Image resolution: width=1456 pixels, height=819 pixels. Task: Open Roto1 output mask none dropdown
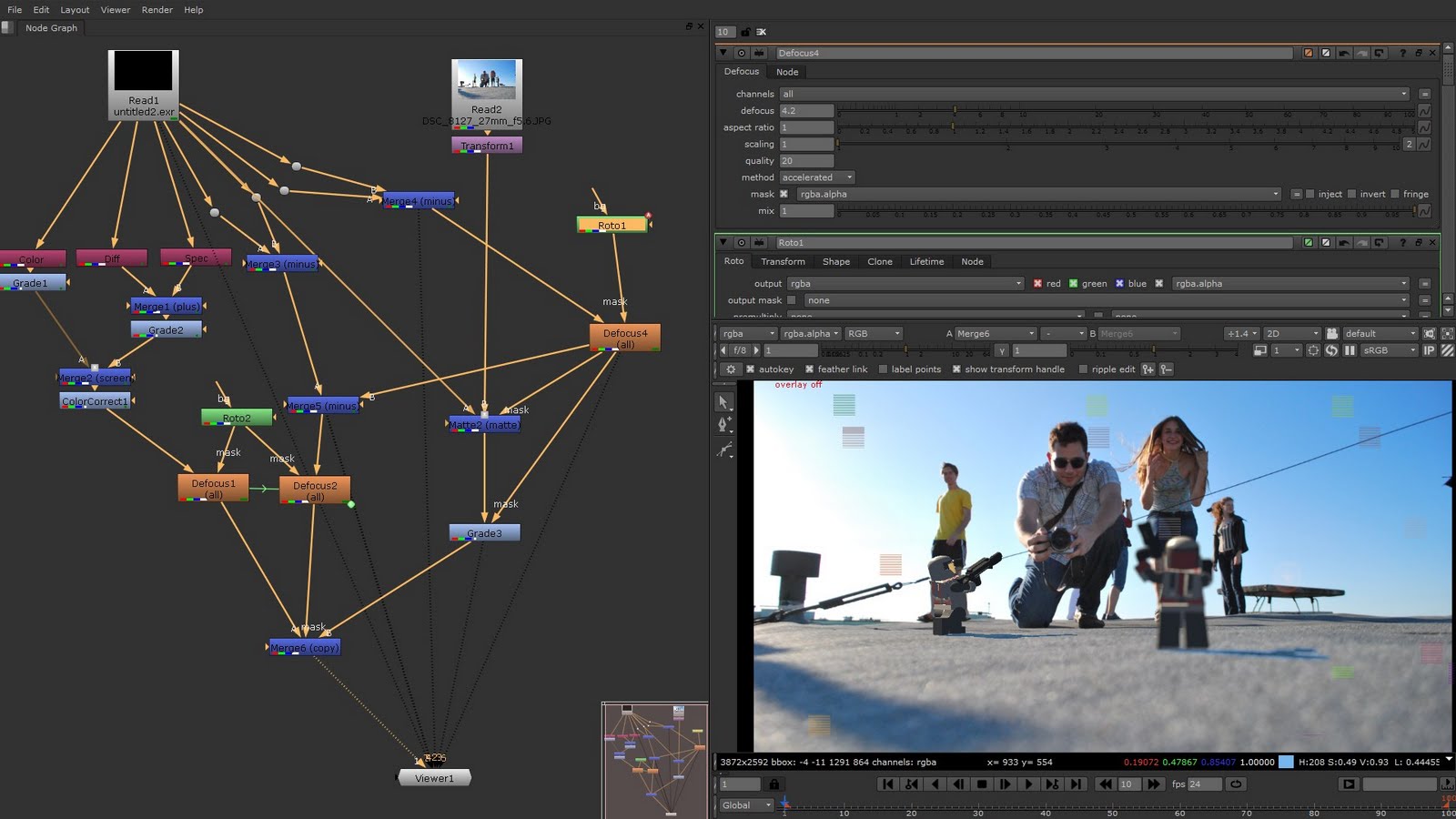tap(1107, 300)
